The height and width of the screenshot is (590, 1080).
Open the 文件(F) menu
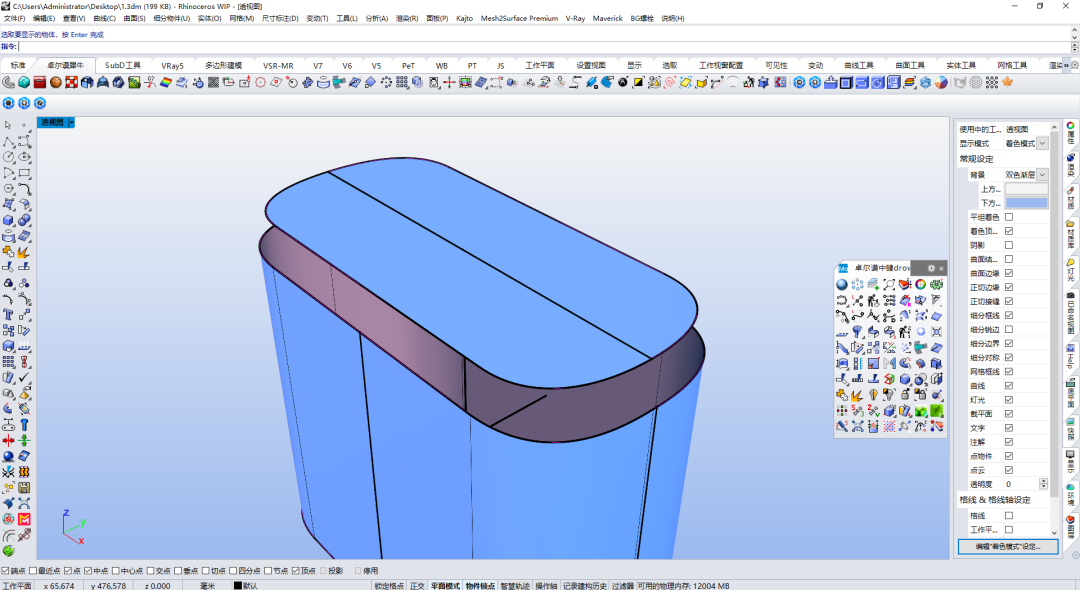(x=14, y=19)
